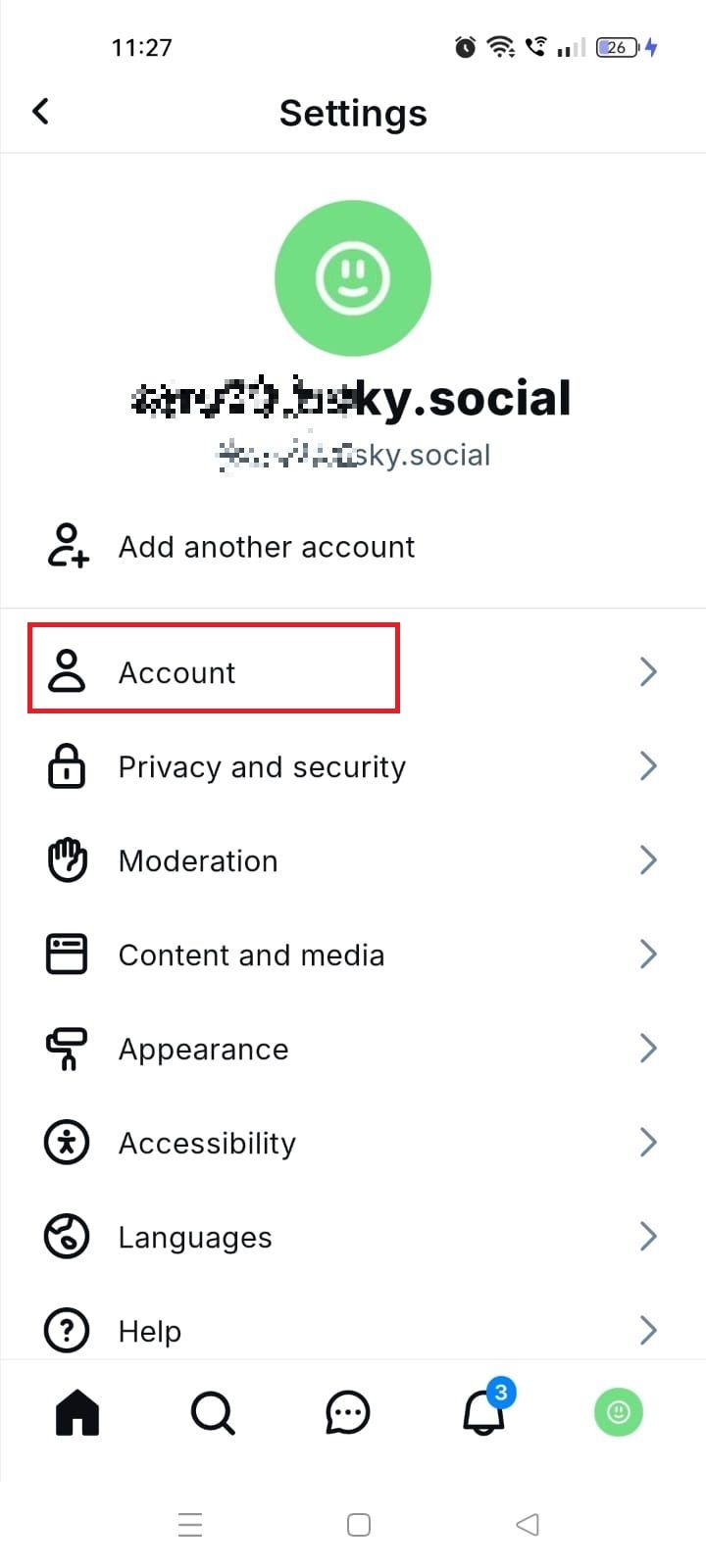Tap the Moderation hand icon
This screenshot has height=1568, width=706.
coord(66,859)
